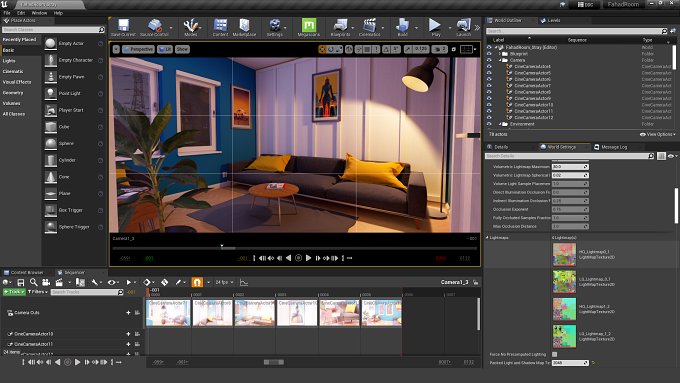Screen dimensions: 680x383
Task: Click the green Track add button
Action: coord(14,292)
